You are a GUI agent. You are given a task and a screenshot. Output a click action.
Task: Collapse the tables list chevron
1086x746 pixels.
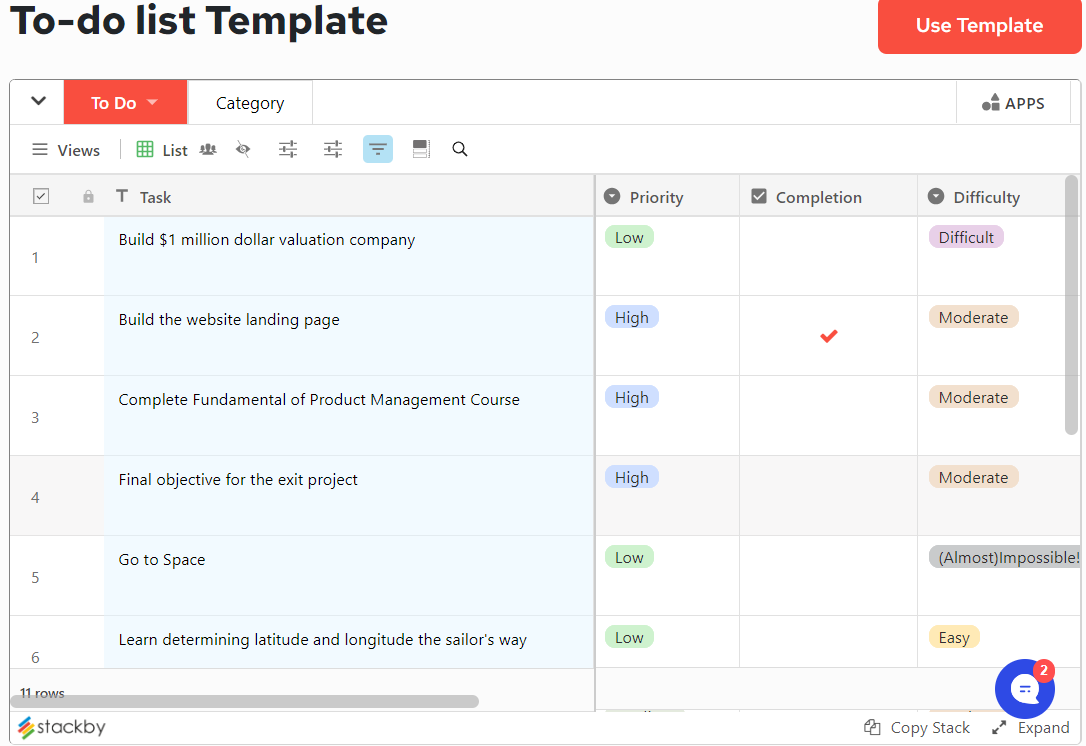[39, 101]
